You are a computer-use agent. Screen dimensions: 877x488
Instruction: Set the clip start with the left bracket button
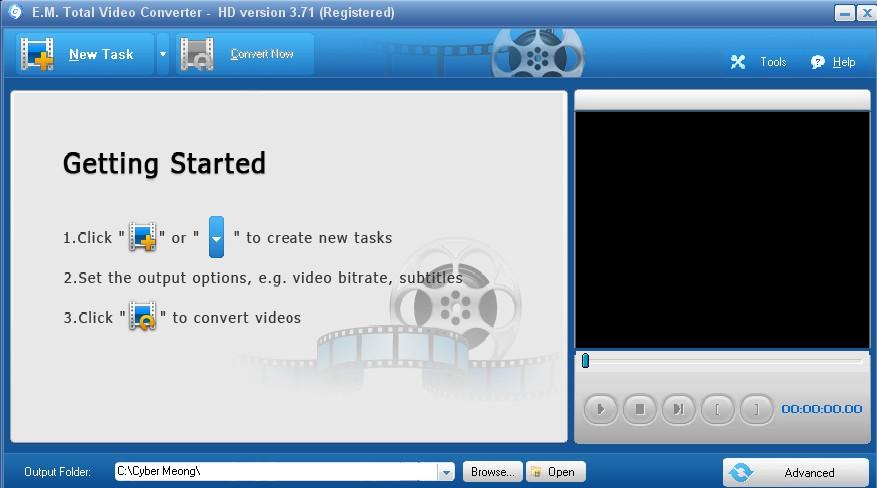pyautogui.click(x=718, y=409)
